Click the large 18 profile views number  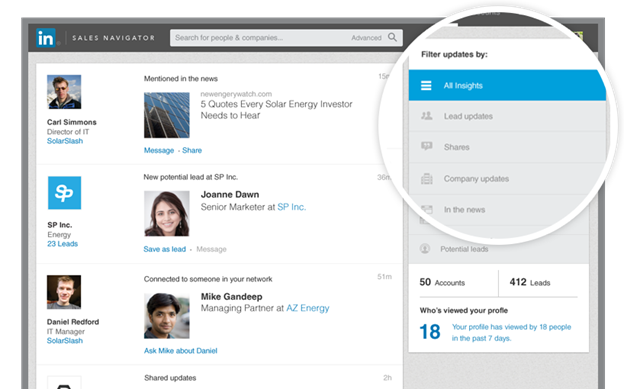click(430, 332)
